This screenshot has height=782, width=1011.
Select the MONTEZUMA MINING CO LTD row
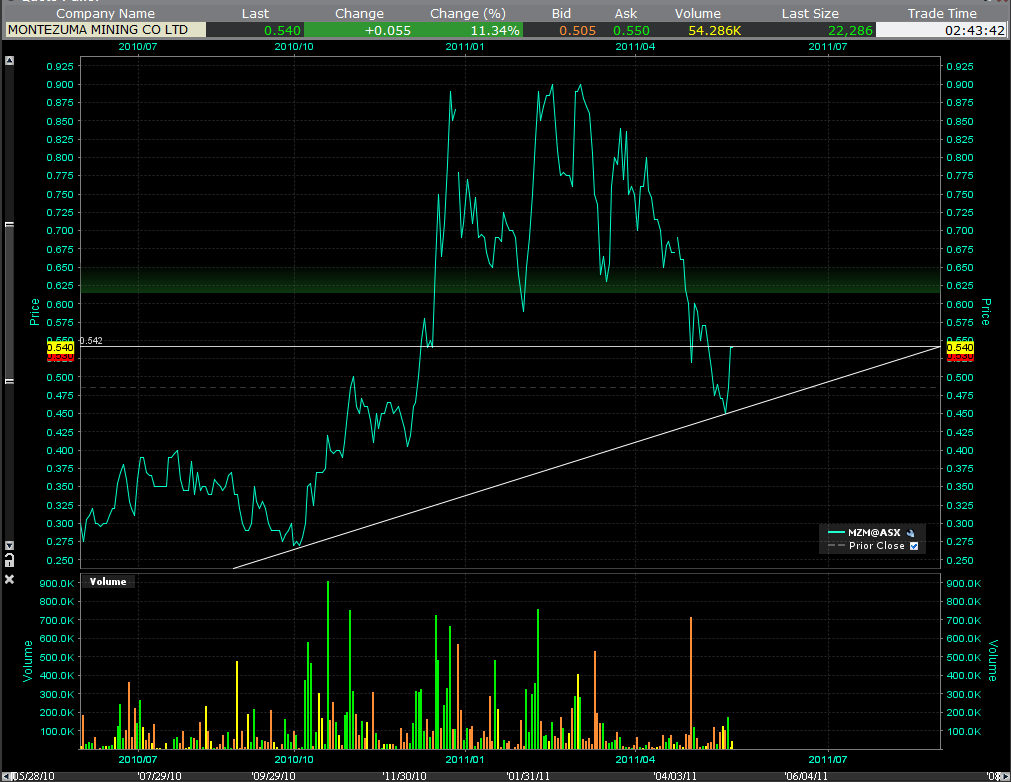pos(105,30)
